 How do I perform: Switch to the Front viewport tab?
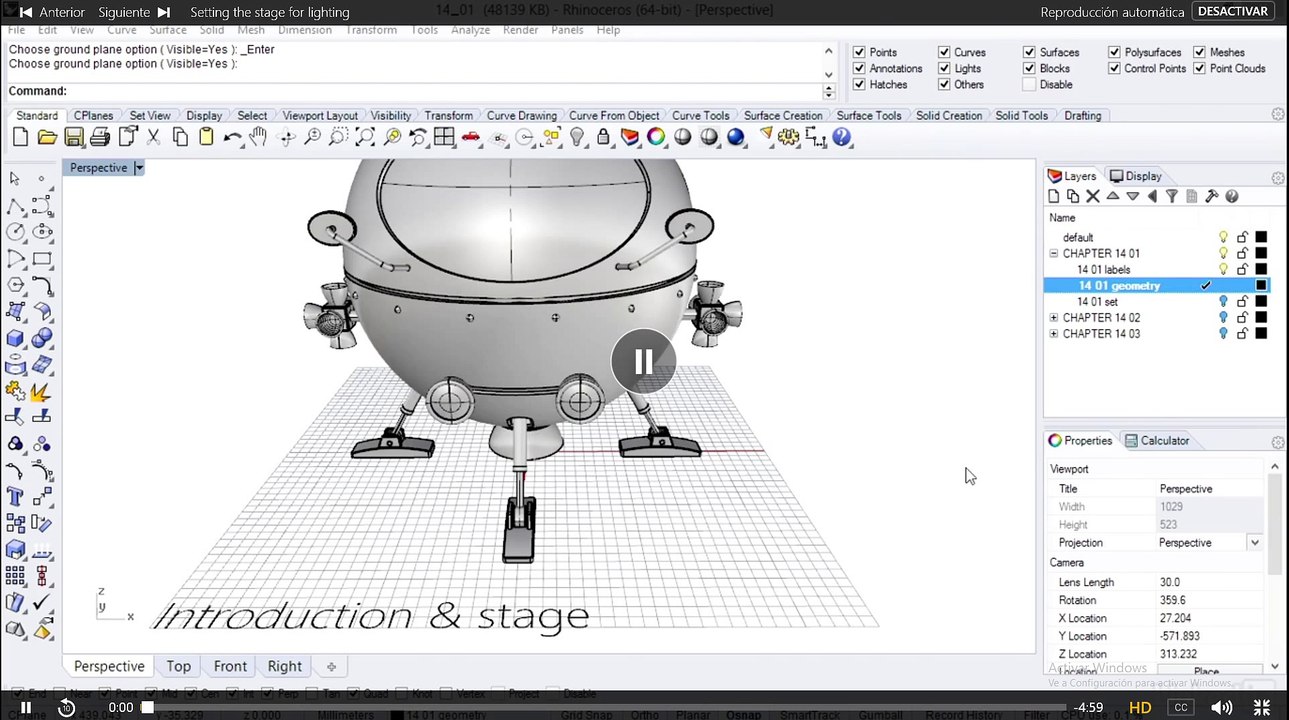[x=230, y=666]
